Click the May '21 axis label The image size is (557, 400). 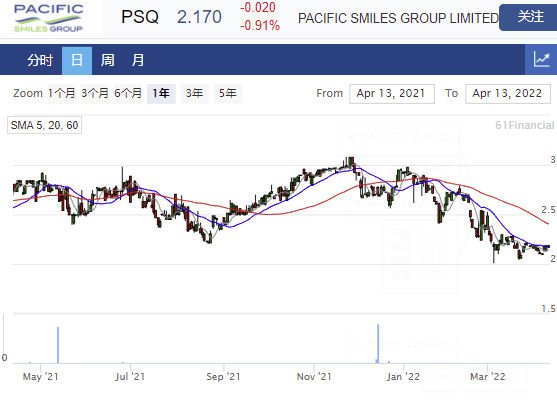tap(40, 377)
